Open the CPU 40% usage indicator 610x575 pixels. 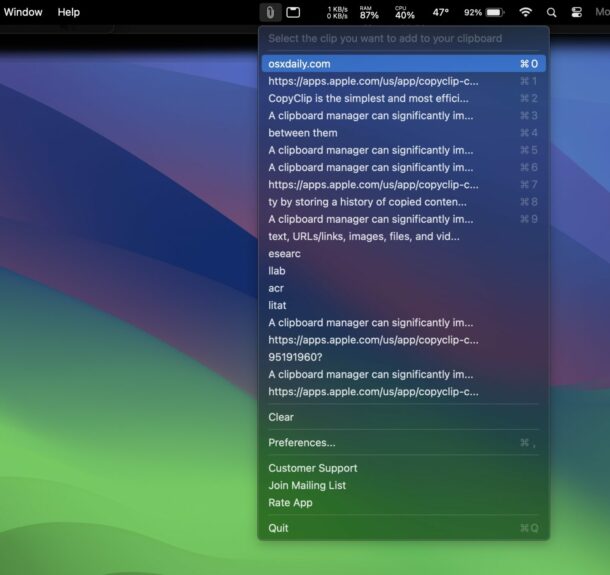pos(404,13)
